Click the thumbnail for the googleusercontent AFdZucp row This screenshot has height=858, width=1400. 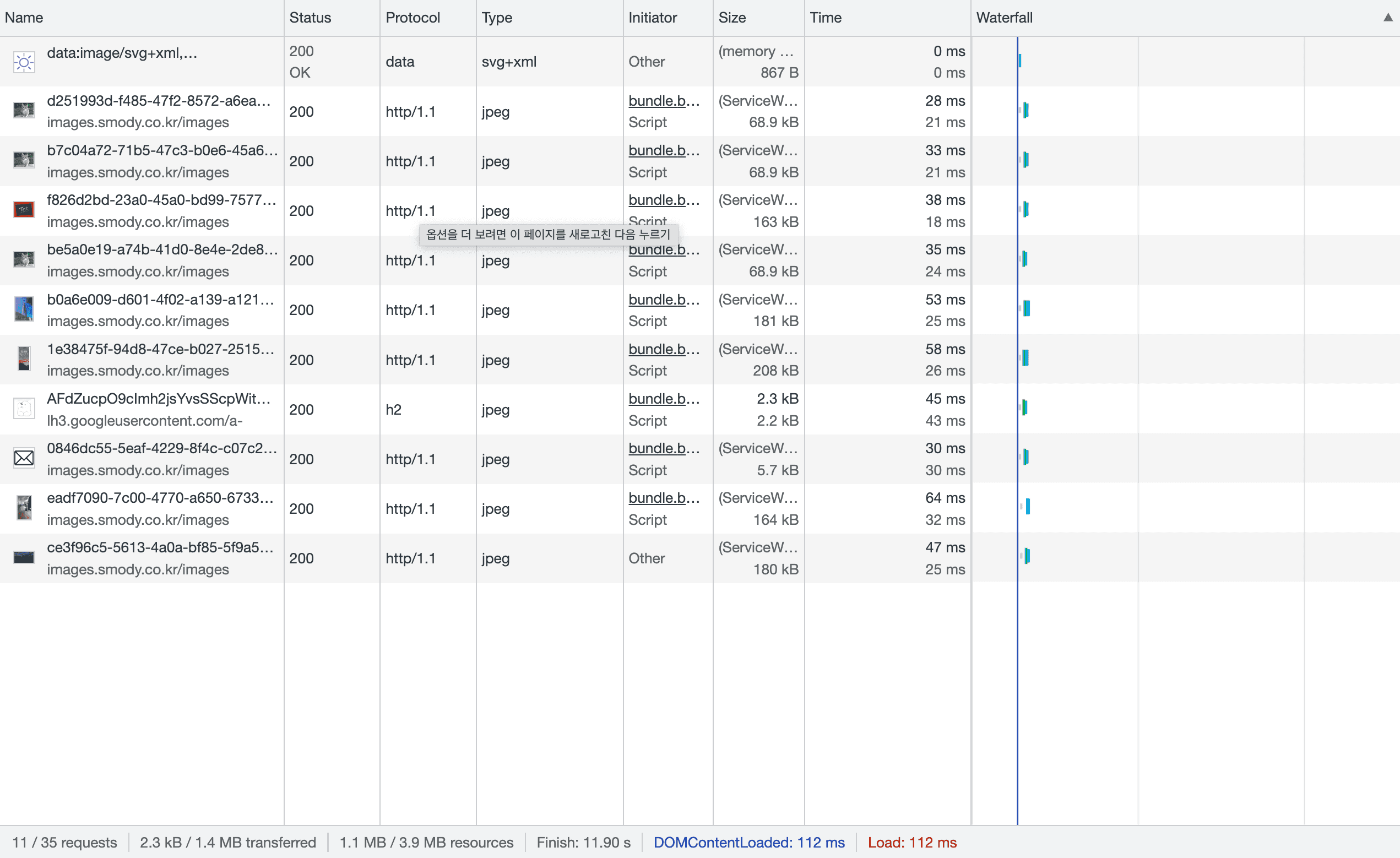tap(24, 409)
